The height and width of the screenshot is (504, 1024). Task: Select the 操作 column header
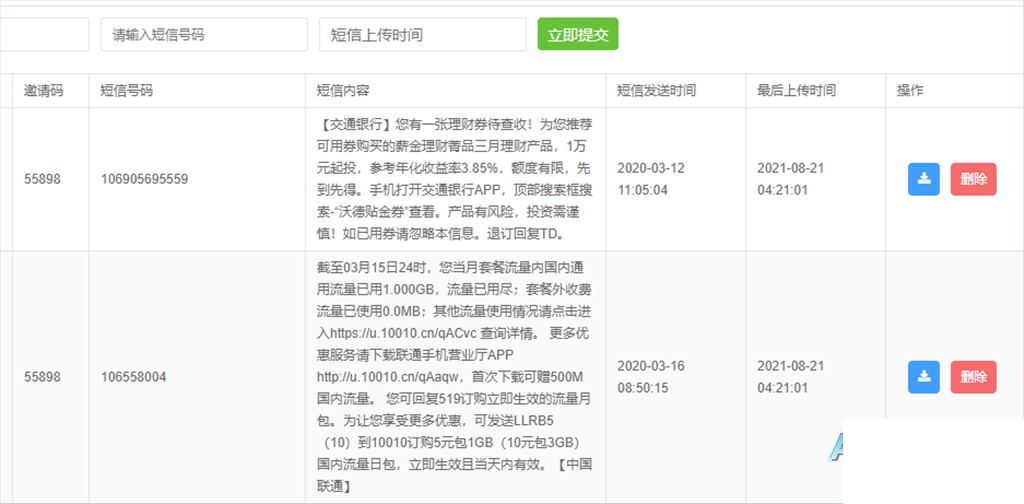[x=910, y=91]
